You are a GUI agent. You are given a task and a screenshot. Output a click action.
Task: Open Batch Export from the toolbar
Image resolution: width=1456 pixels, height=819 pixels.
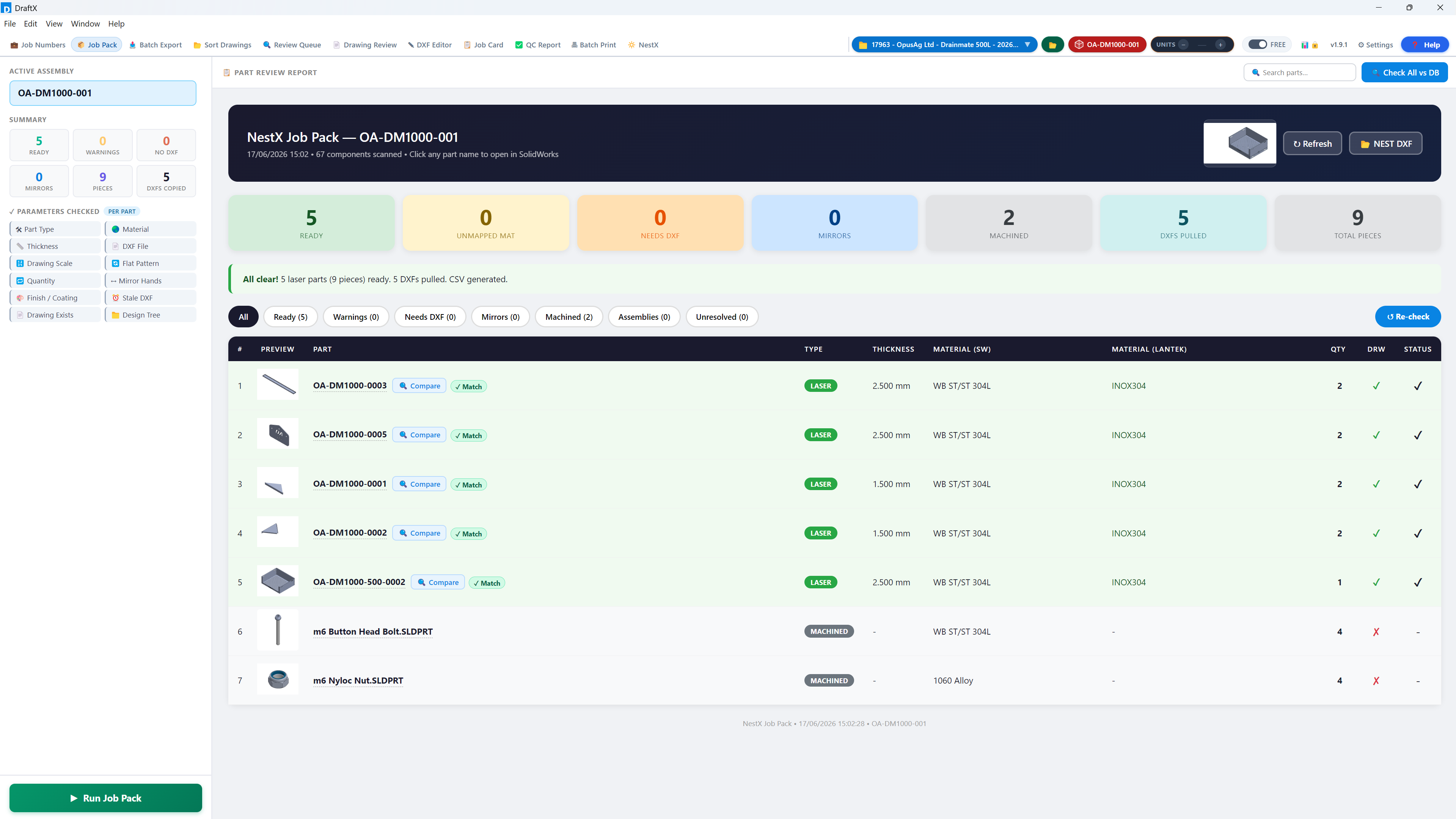pyautogui.click(x=155, y=45)
